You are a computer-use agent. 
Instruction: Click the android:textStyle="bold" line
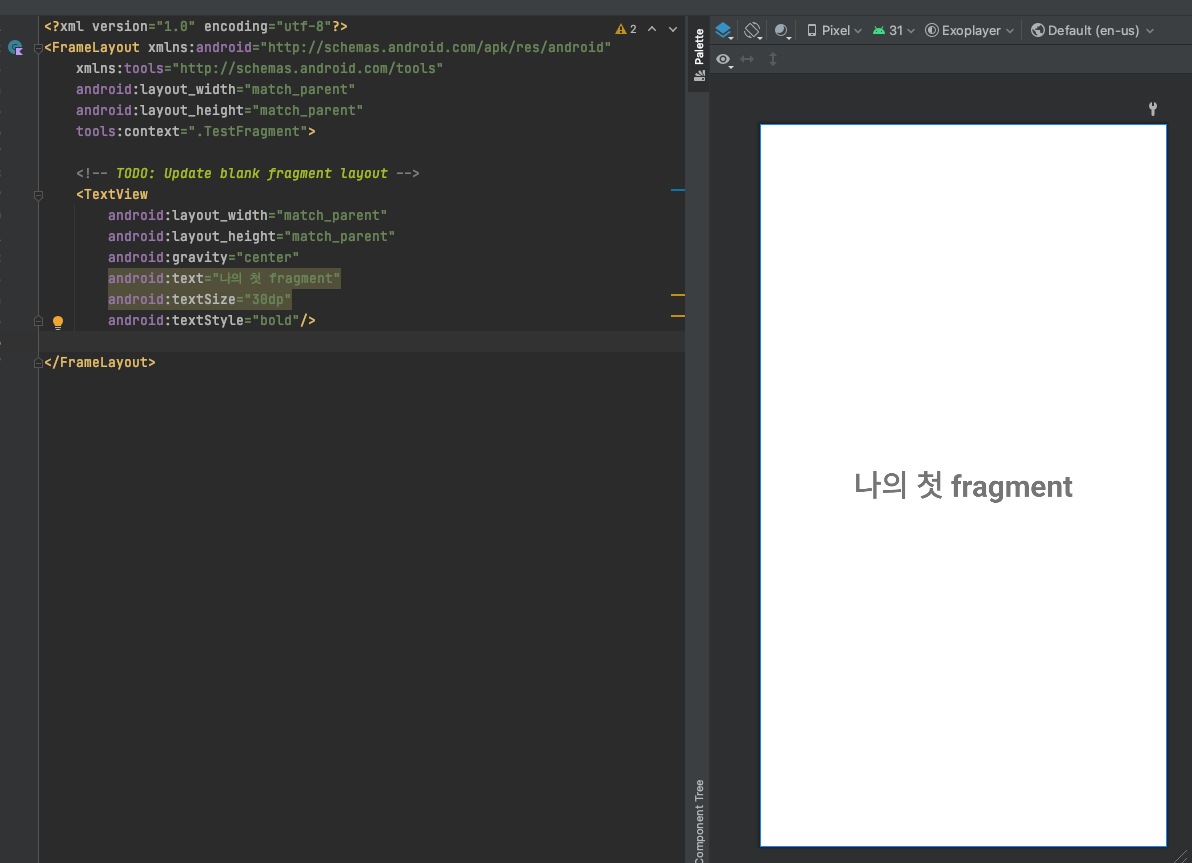coord(211,320)
